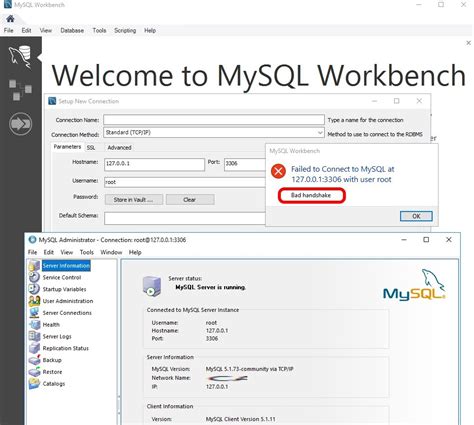
Task: Open the Models sidebar icon
Action: coord(20,90)
